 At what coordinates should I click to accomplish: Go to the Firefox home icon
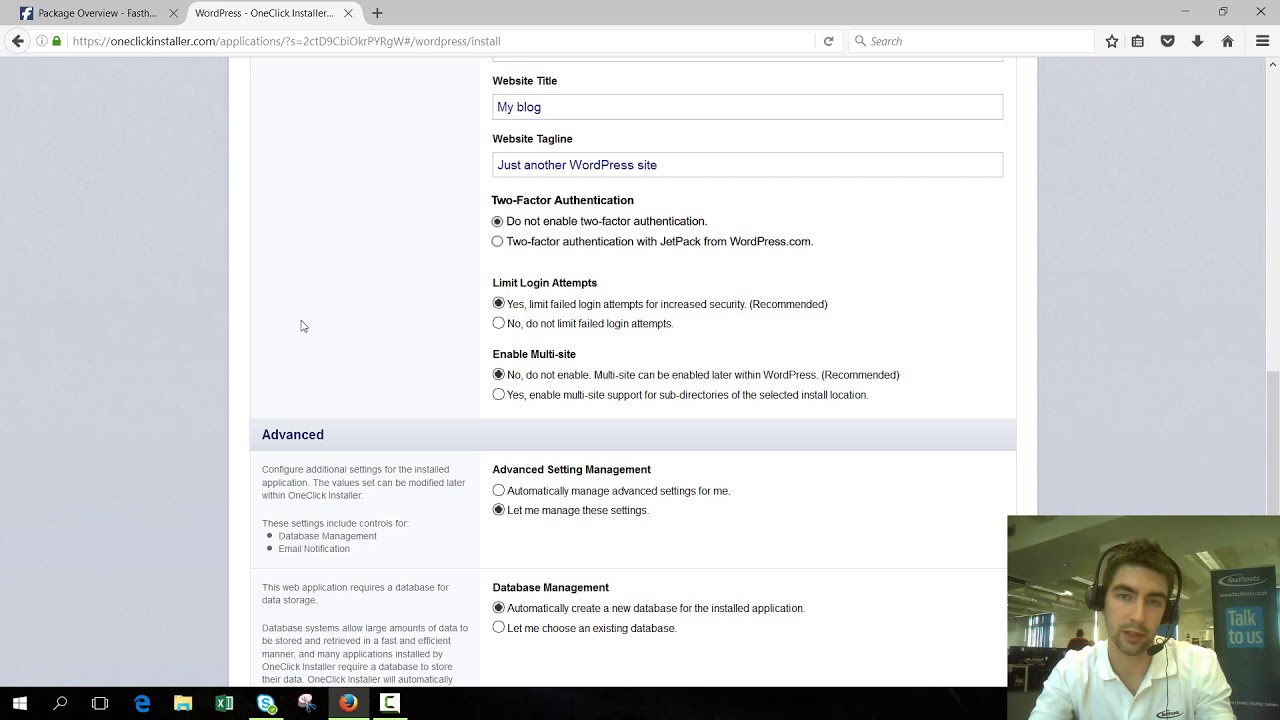coord(1228,41)
